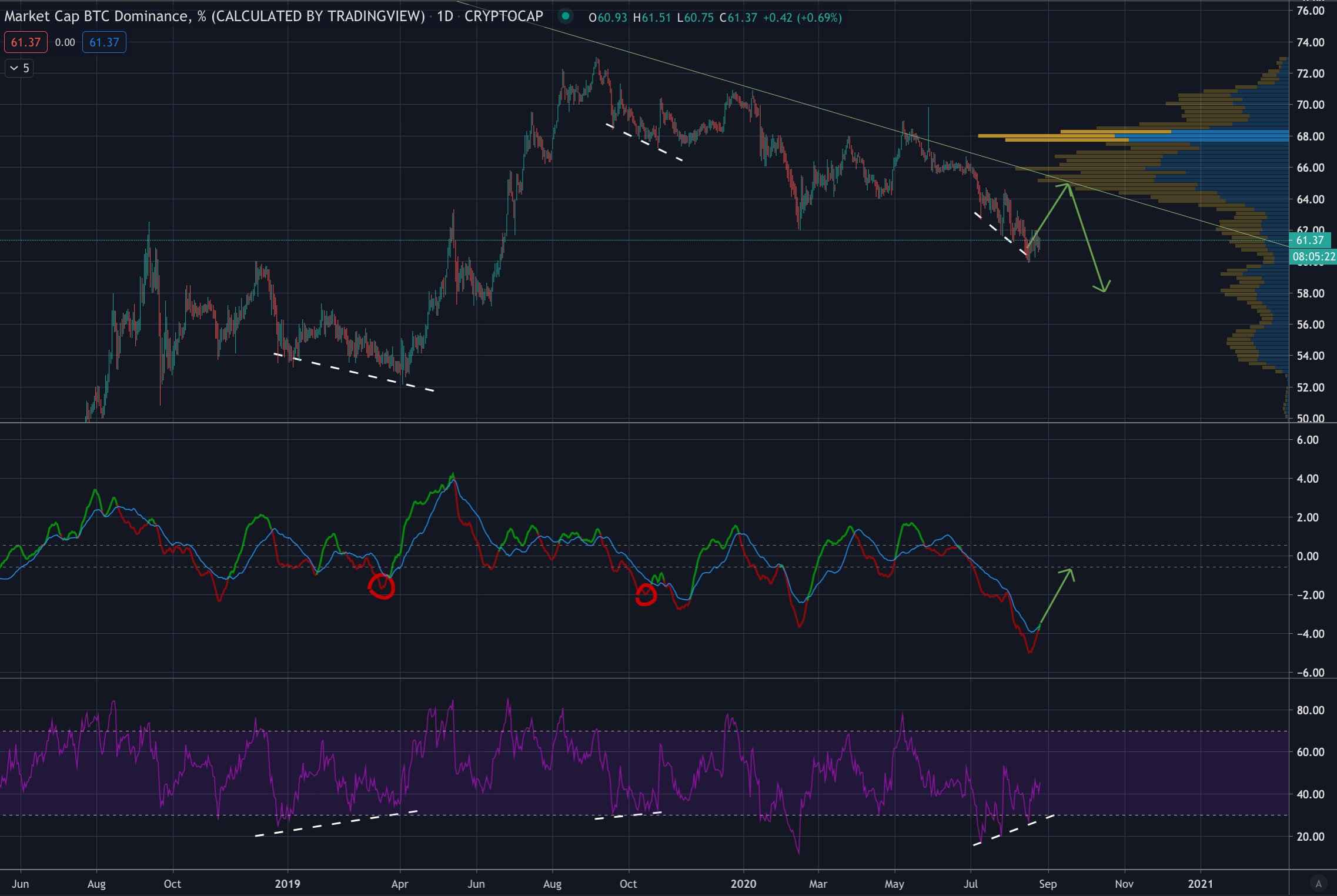
Task: Click the change value +0.42 (+0.69%)
Action: tap(803, 18)
